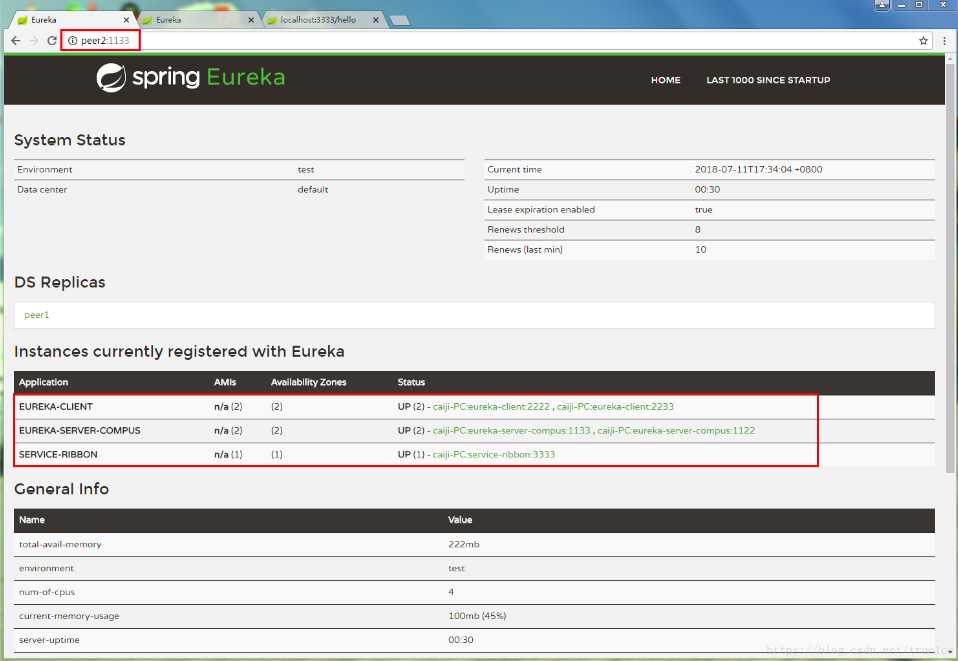Click the browser forward arrow
This screenshot has width=958, height=661.
click(x=34, y=40)
